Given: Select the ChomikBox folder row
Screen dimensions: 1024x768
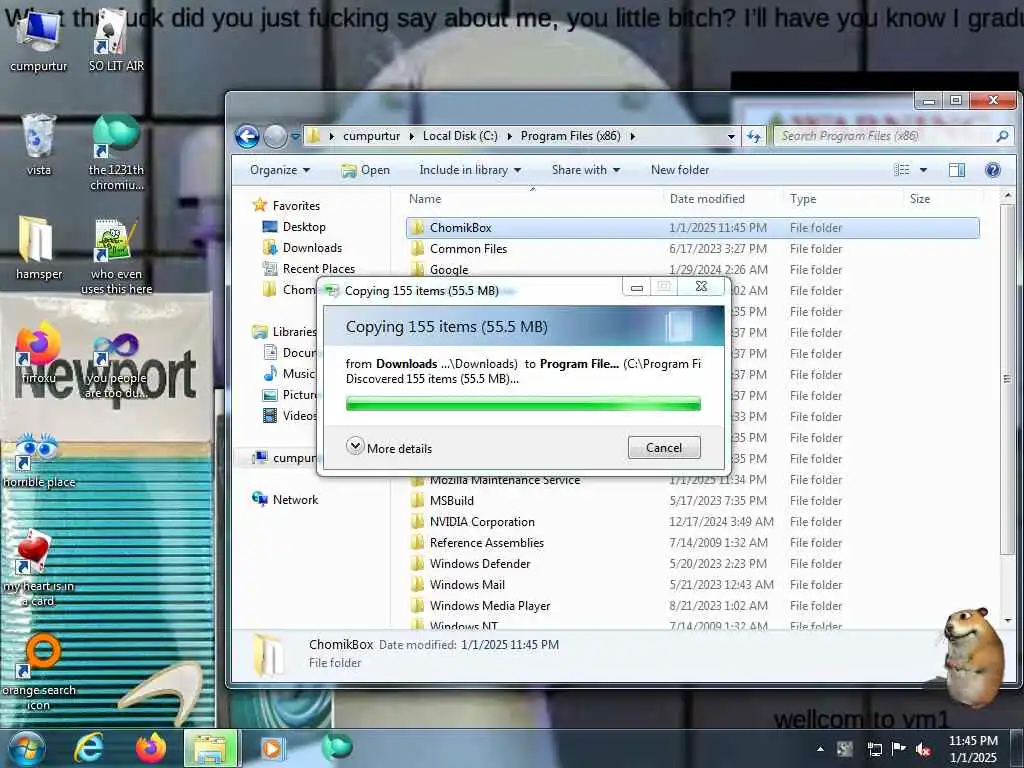Looking at the screenshot, I should coord(692,228).
